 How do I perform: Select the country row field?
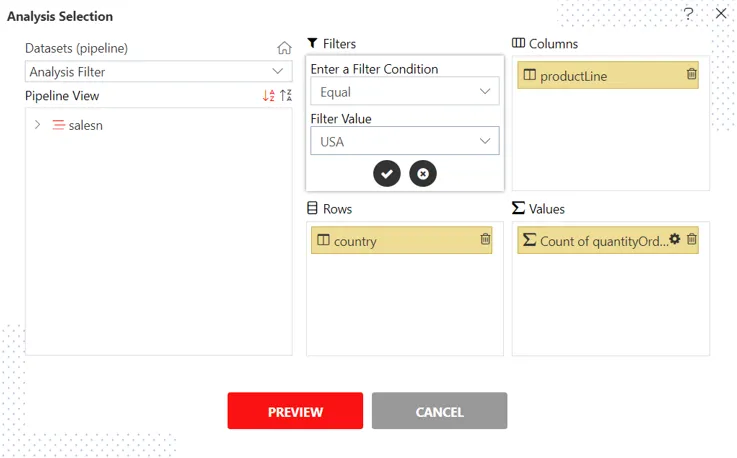click(401, 240)
